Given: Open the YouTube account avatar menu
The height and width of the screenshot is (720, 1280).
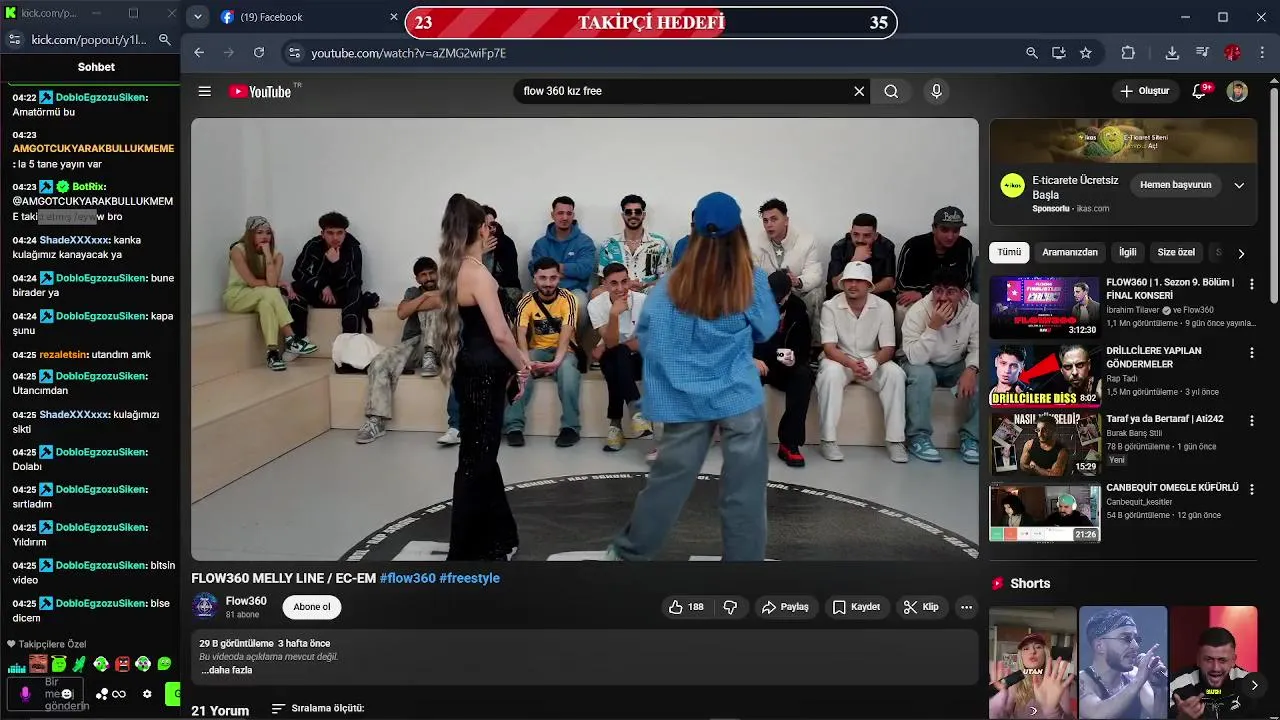Looking at the screenshot, I should point(1237,91).
